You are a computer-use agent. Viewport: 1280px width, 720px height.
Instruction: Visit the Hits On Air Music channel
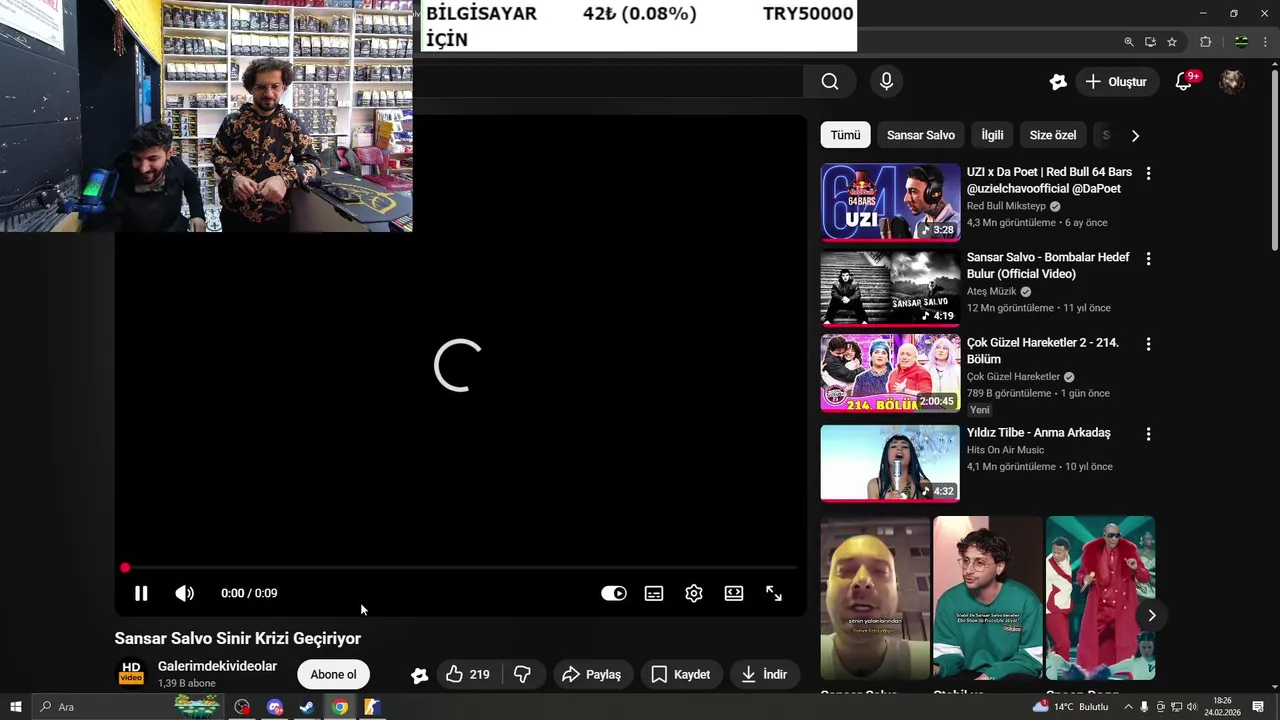pos(1005,450)
